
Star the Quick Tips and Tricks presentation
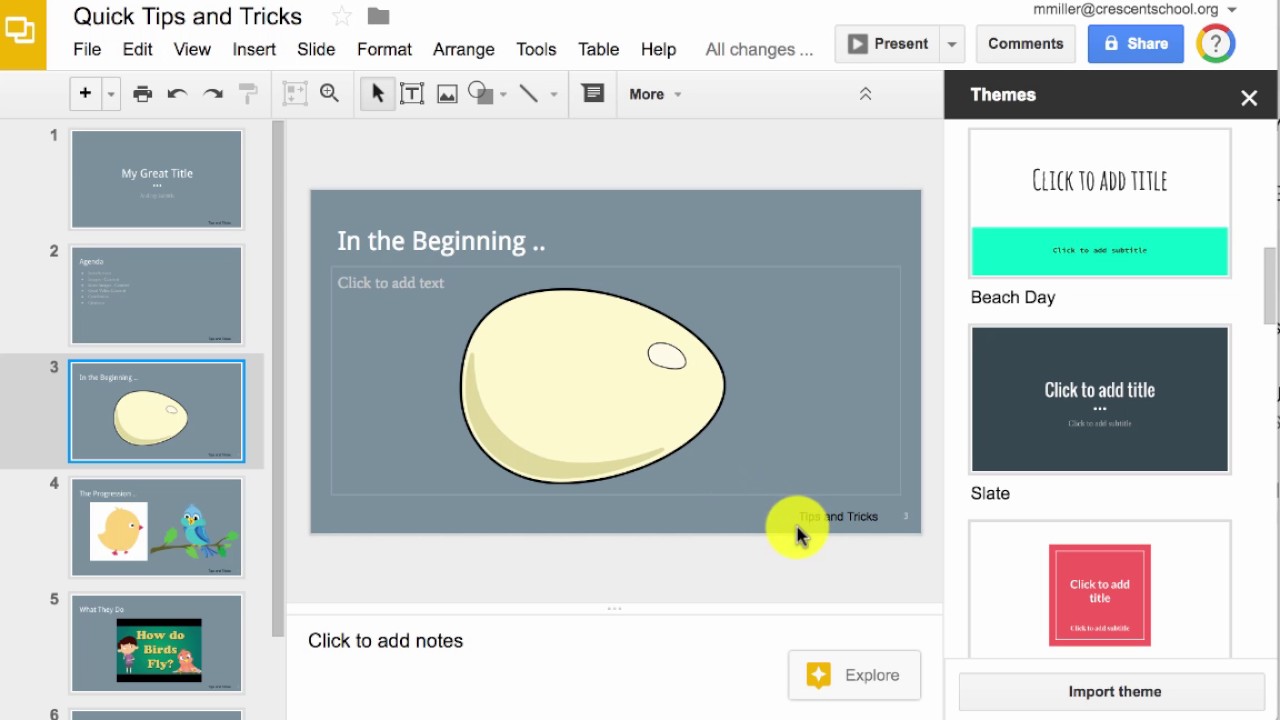pyautogui.click(x=341, y=16)
